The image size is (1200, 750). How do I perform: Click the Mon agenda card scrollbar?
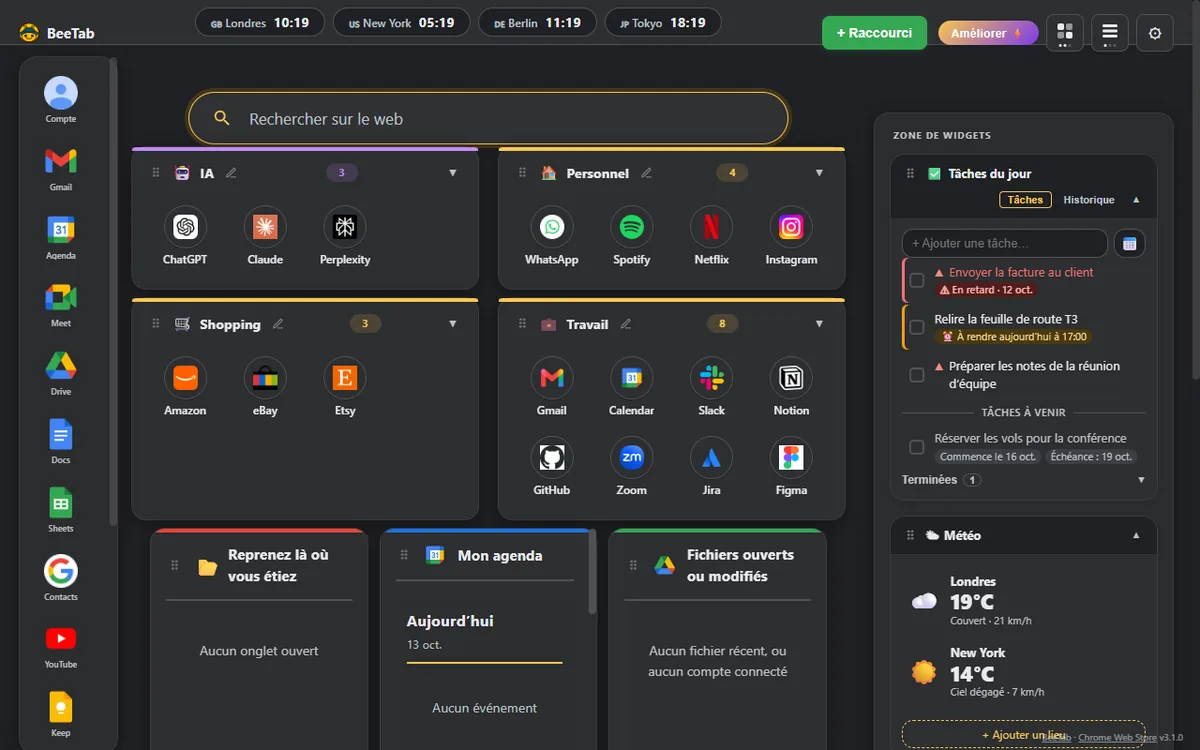point(593,572)
